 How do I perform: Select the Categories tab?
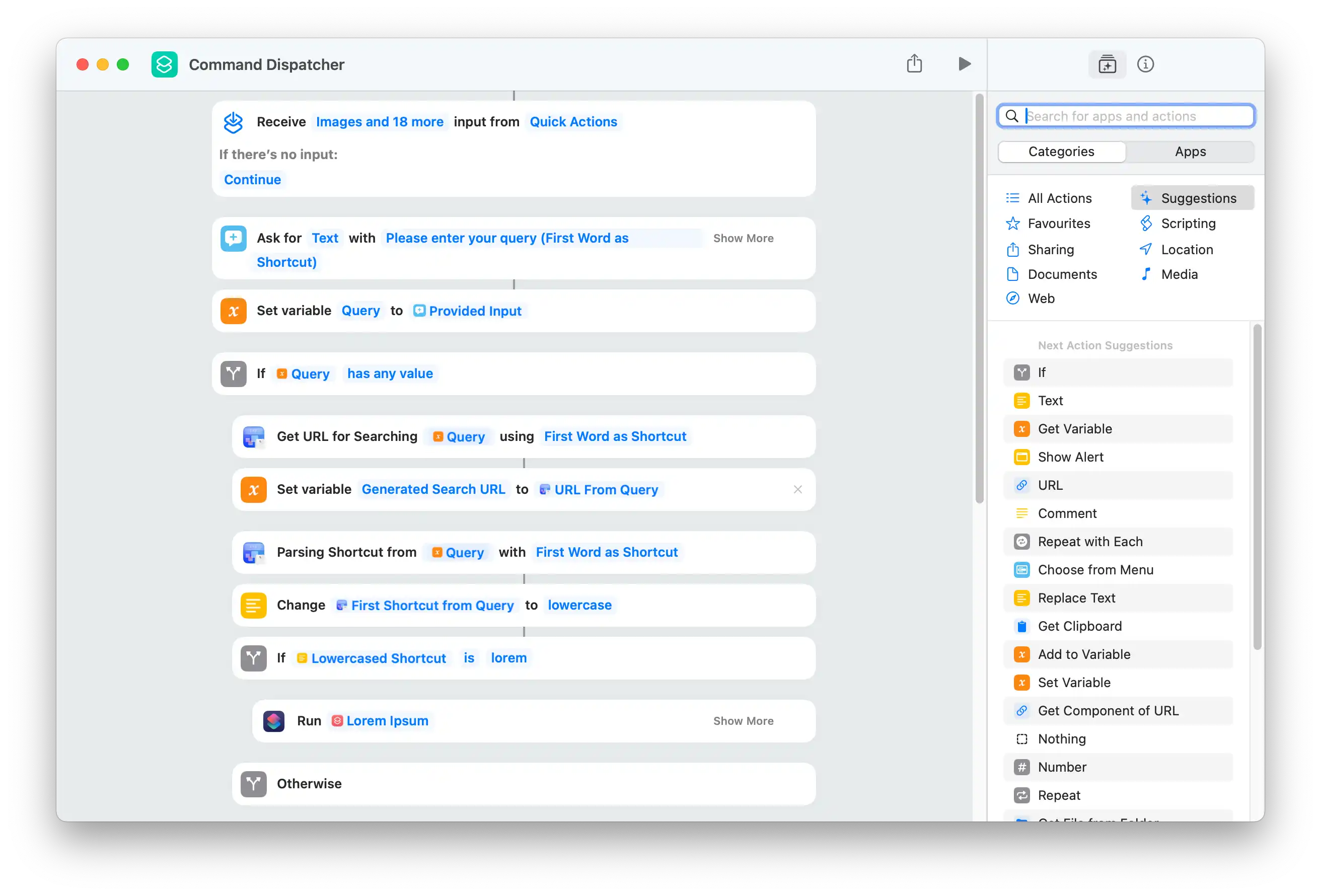click(1061, 152)
